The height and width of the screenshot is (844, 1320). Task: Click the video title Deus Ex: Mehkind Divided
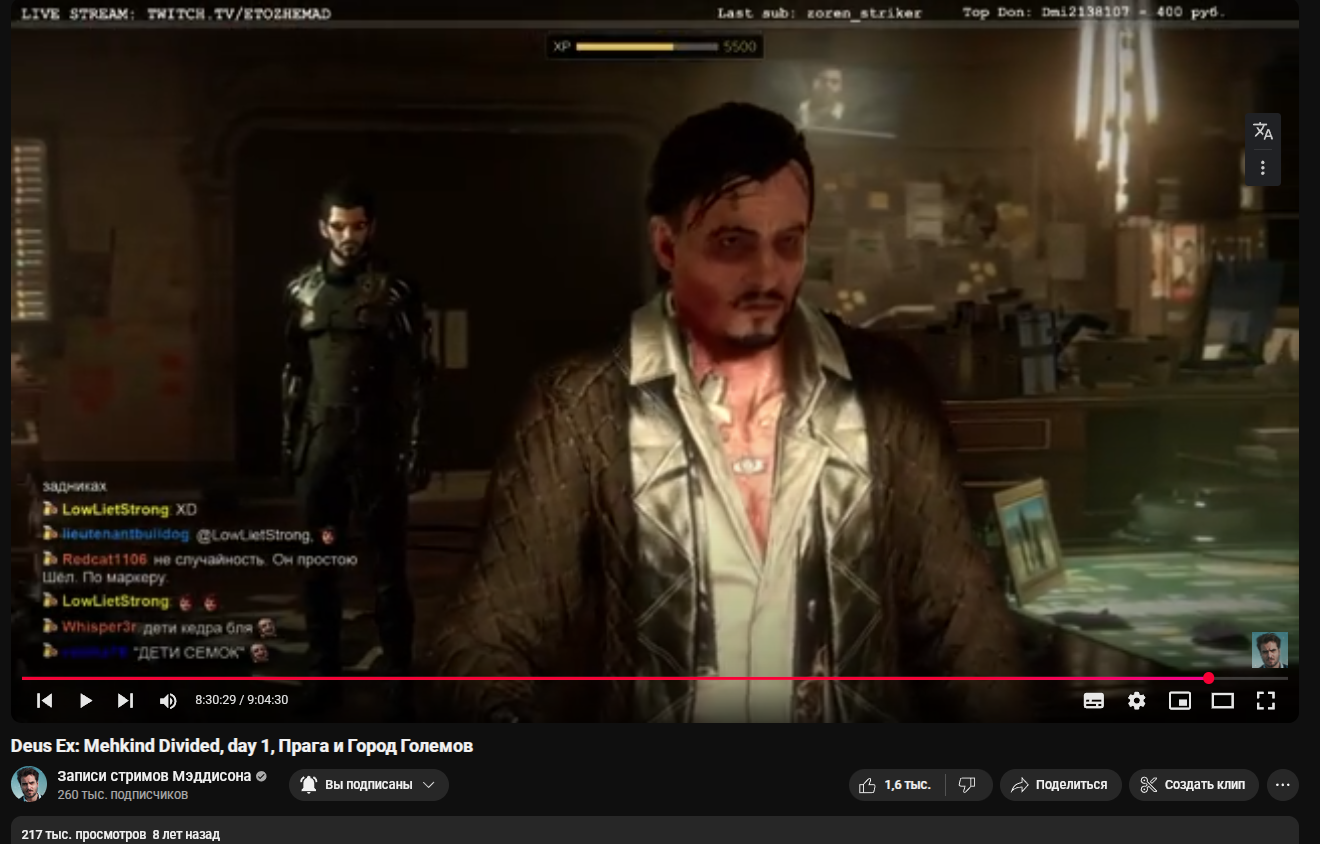pos(242,746)
